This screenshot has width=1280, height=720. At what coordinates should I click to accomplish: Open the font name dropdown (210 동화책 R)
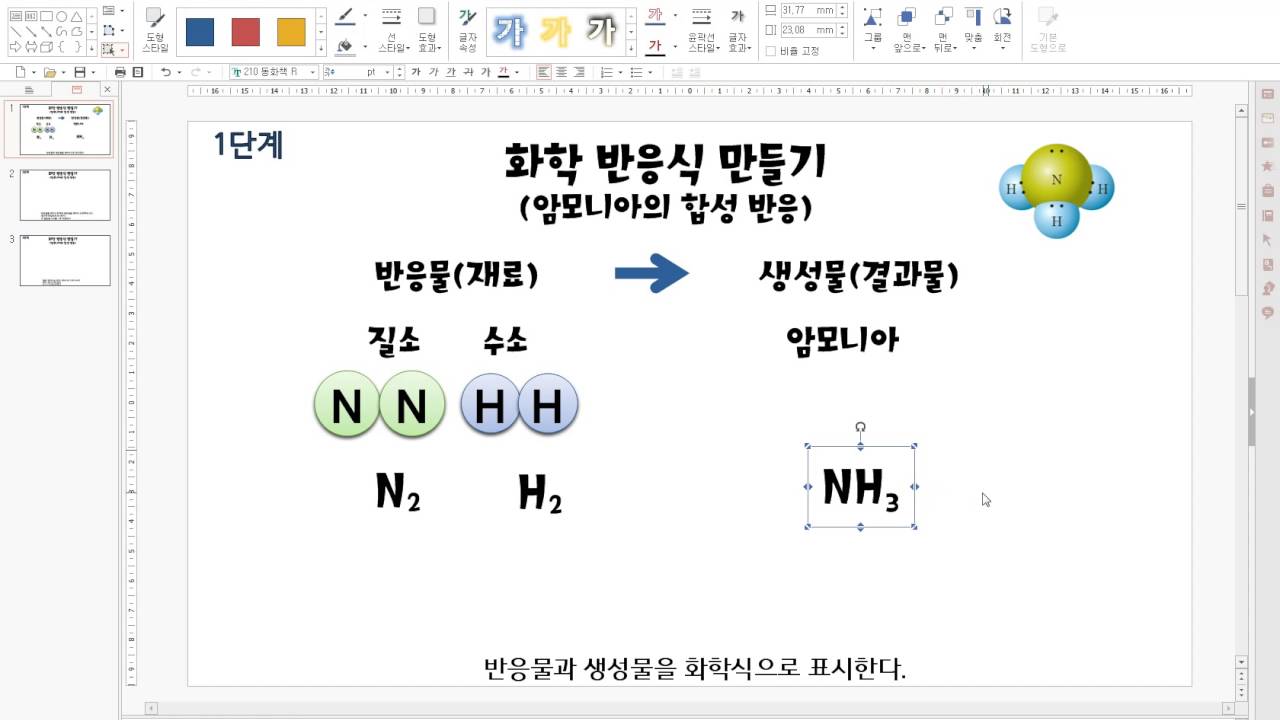tap(313, 72)
